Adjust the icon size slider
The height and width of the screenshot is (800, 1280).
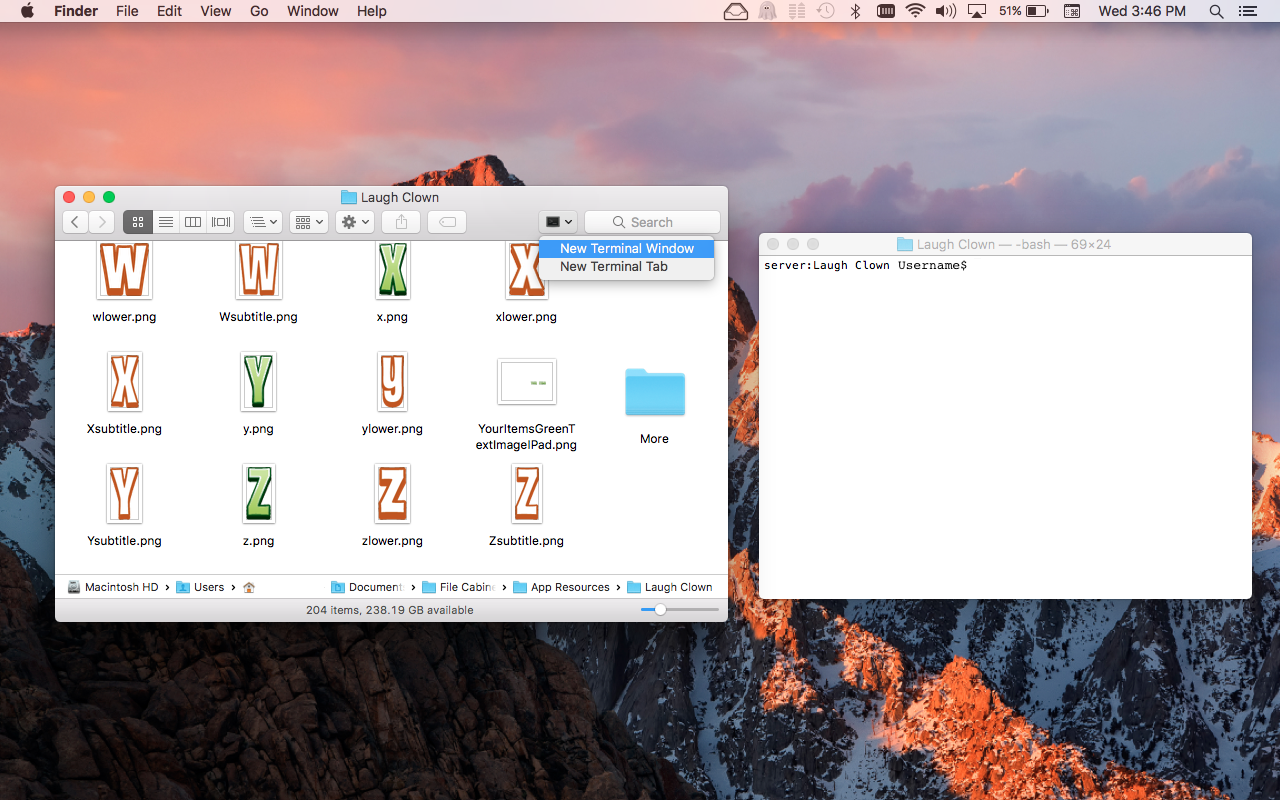(x=660, y=609)
